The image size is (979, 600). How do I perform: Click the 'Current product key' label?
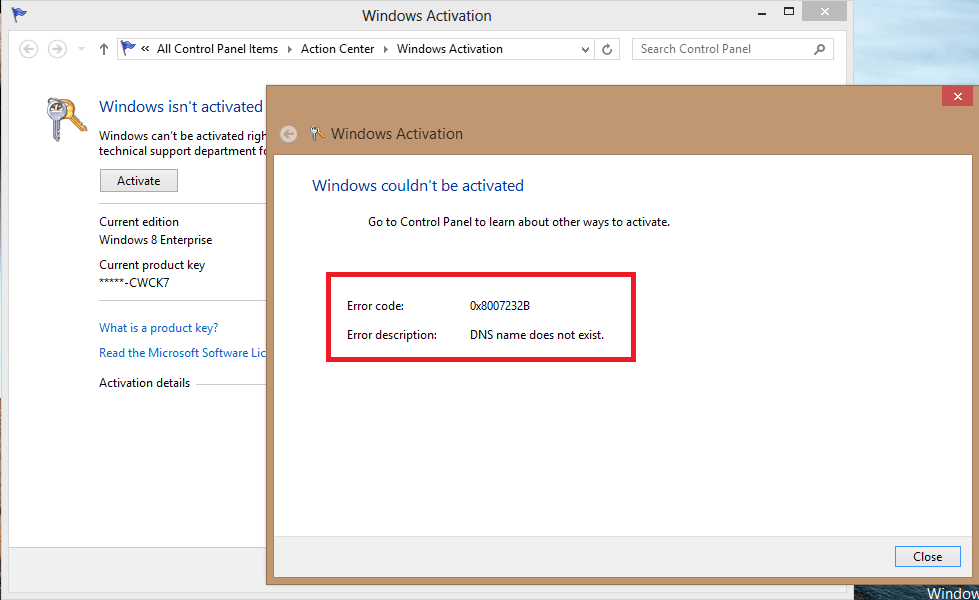[x=152, y=265]
